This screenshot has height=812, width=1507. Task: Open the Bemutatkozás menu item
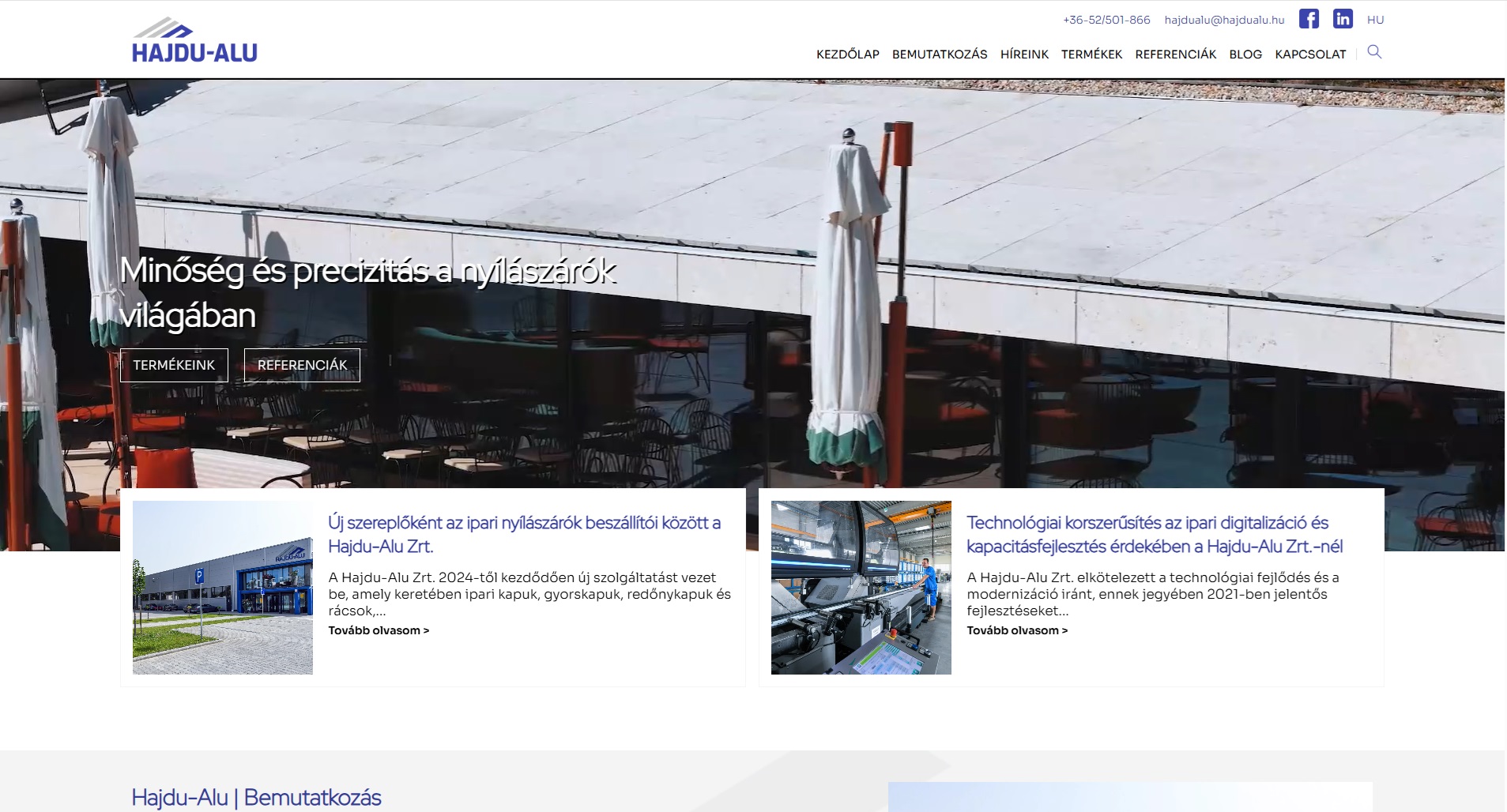(x=939, y=55)
